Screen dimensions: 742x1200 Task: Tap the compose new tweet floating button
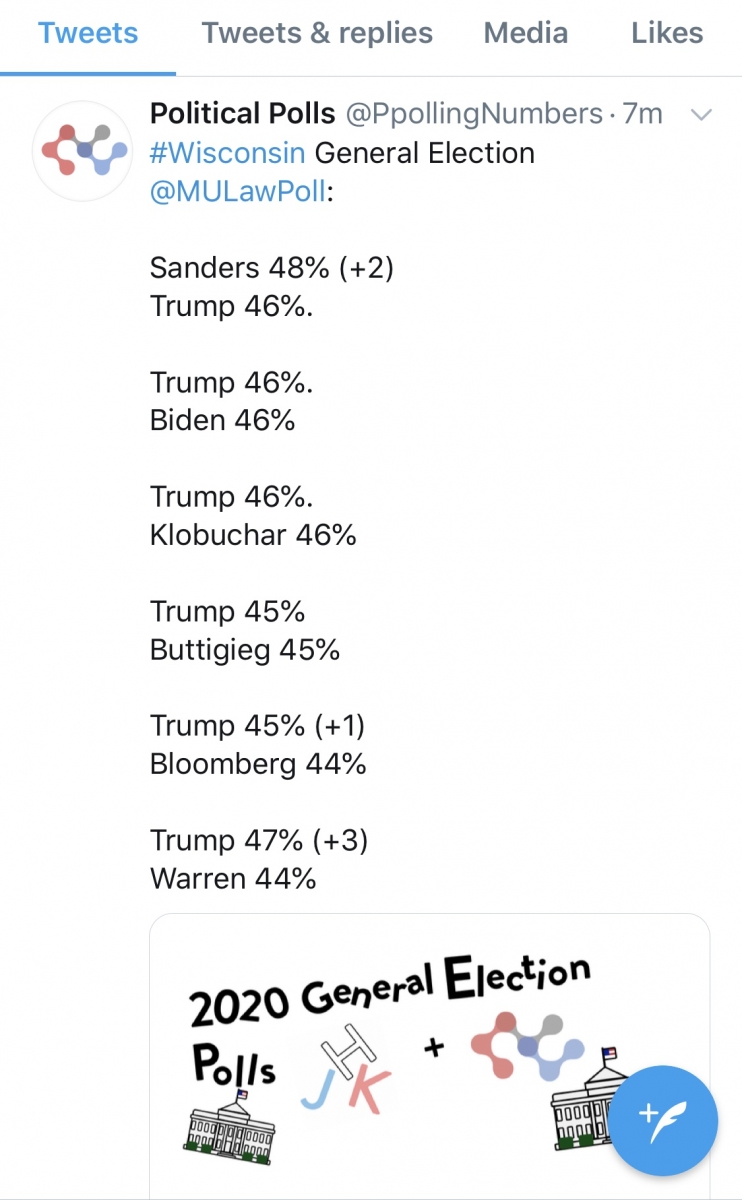[x=664, y=1120]
